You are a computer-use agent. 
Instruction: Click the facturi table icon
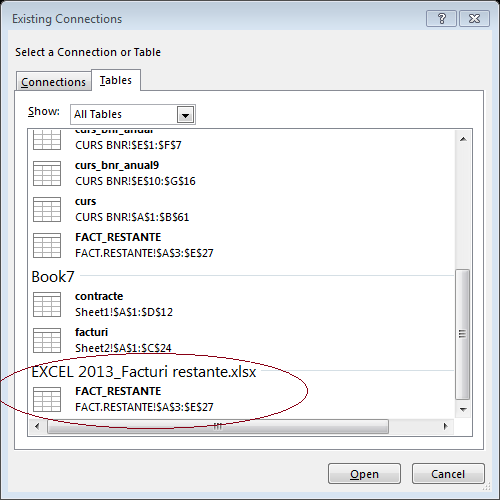pos(47,341)
